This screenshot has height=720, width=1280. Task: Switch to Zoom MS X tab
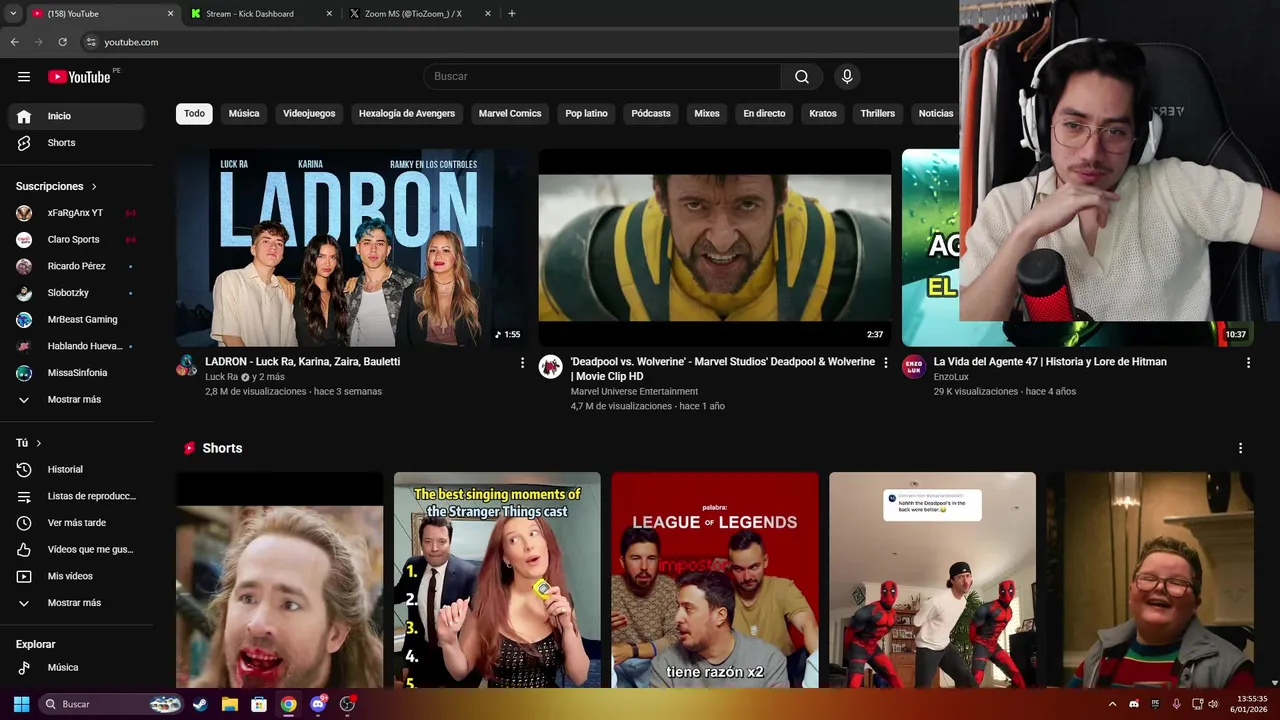(x=420, y=14)
